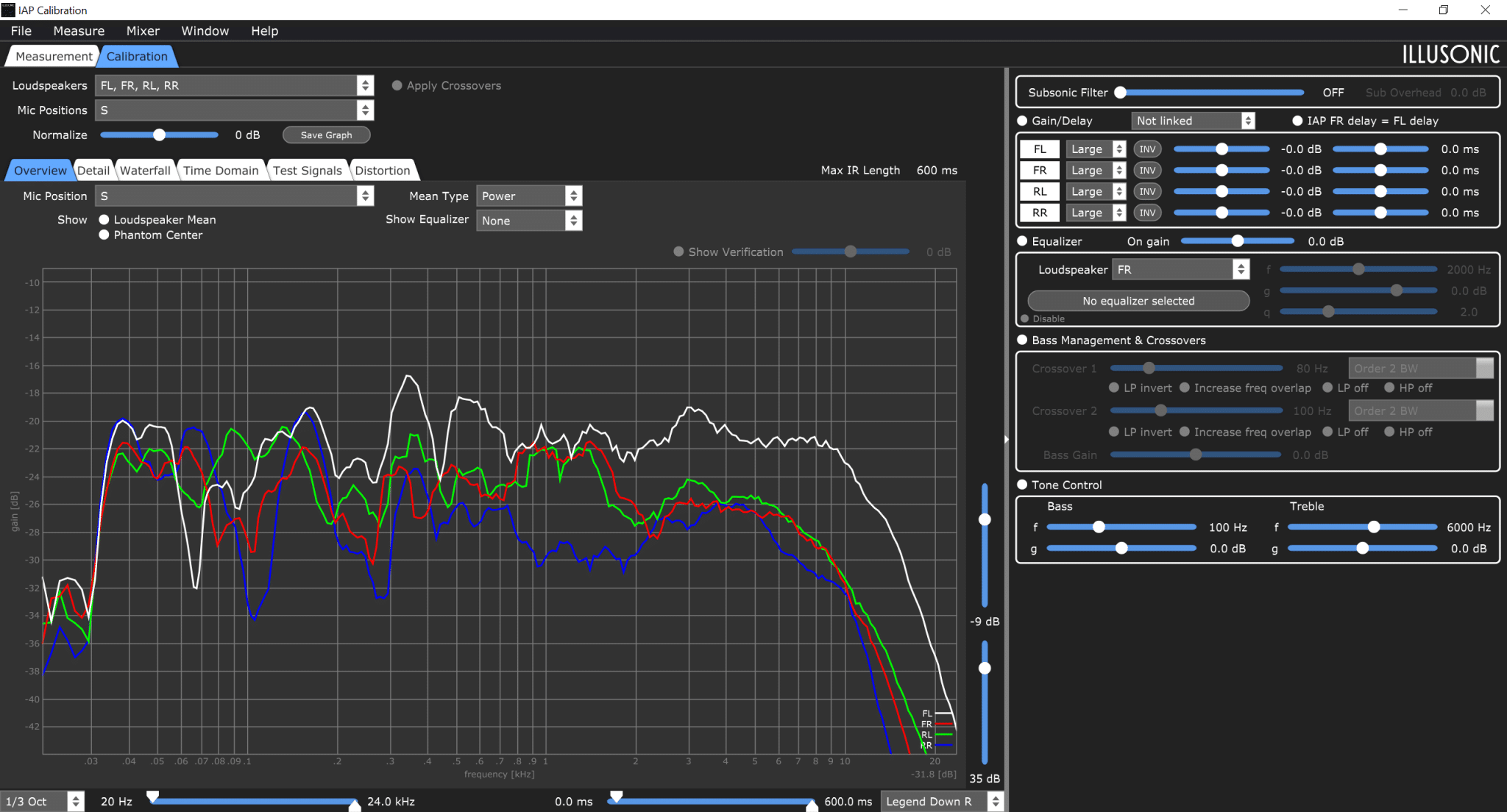Screen dimensions: 1507x812
Task: Enable Bass Management & Crossovers
Action: coord(1022,340)
